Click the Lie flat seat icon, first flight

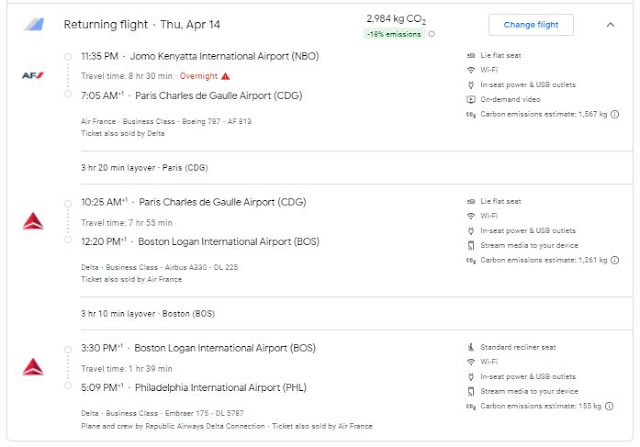click(x=471, y=55)
